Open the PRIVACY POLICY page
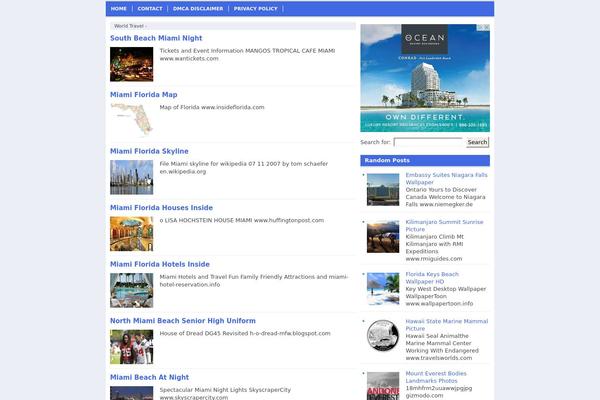Screen dimensions: 600x400 (256, 8)
